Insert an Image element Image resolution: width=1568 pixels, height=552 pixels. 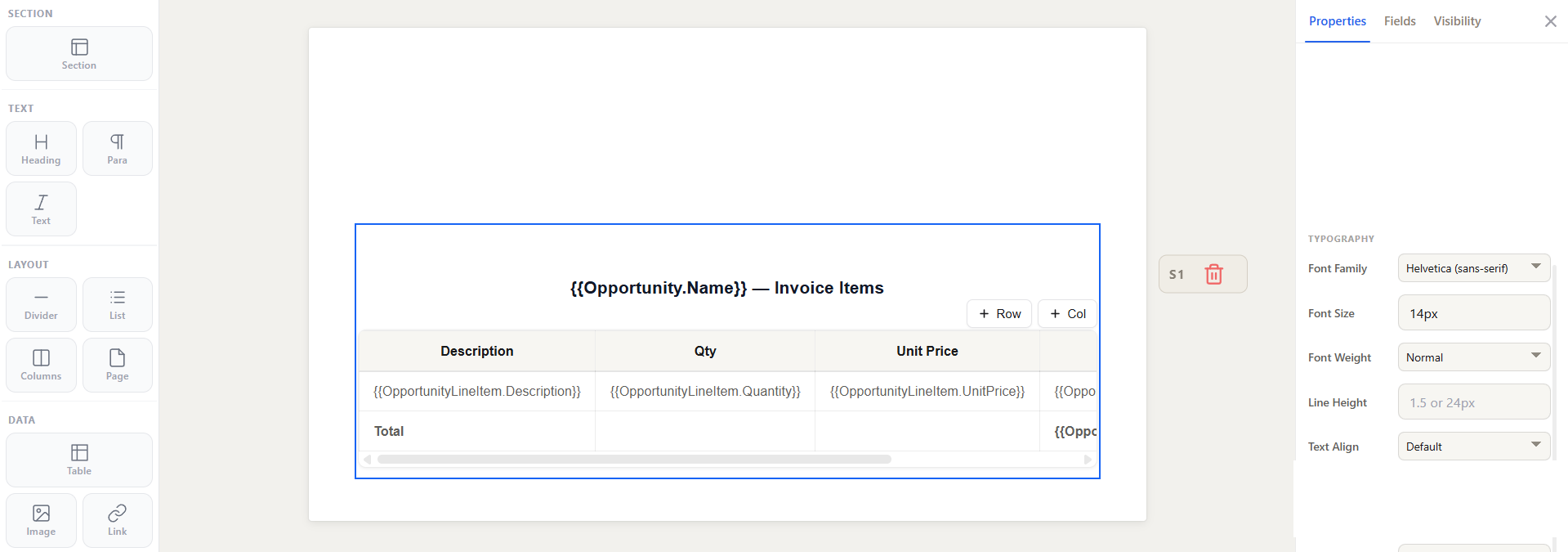pos(41,521)
